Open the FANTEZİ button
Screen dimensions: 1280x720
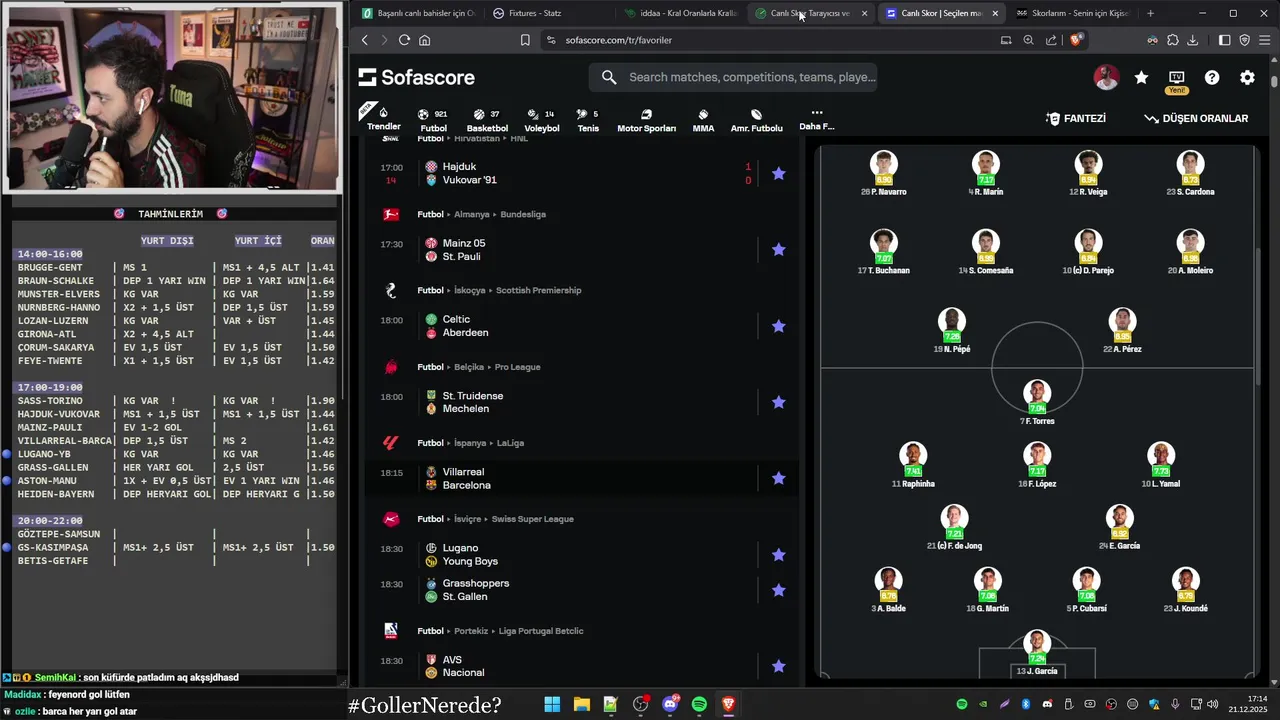point(1076,118)
